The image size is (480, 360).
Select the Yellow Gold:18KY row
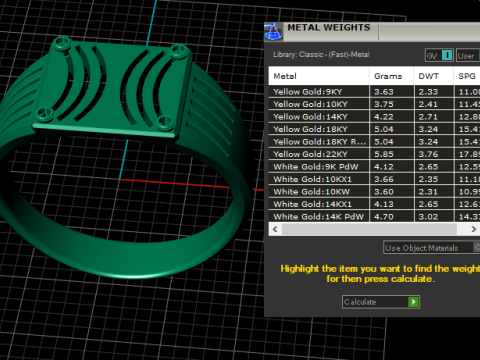(x=374, y=129)
